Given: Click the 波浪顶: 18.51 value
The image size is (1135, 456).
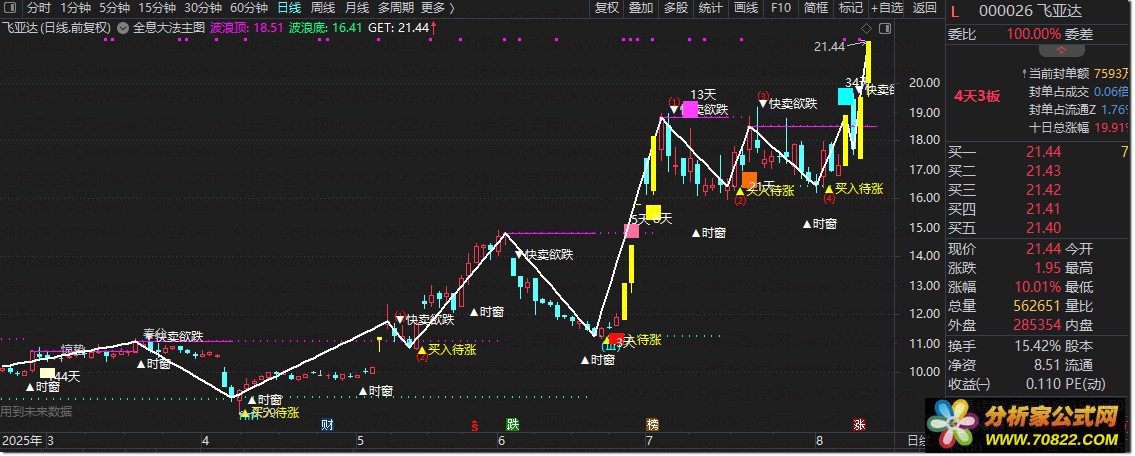Looking at the screenshot, I should coord(246,28).
